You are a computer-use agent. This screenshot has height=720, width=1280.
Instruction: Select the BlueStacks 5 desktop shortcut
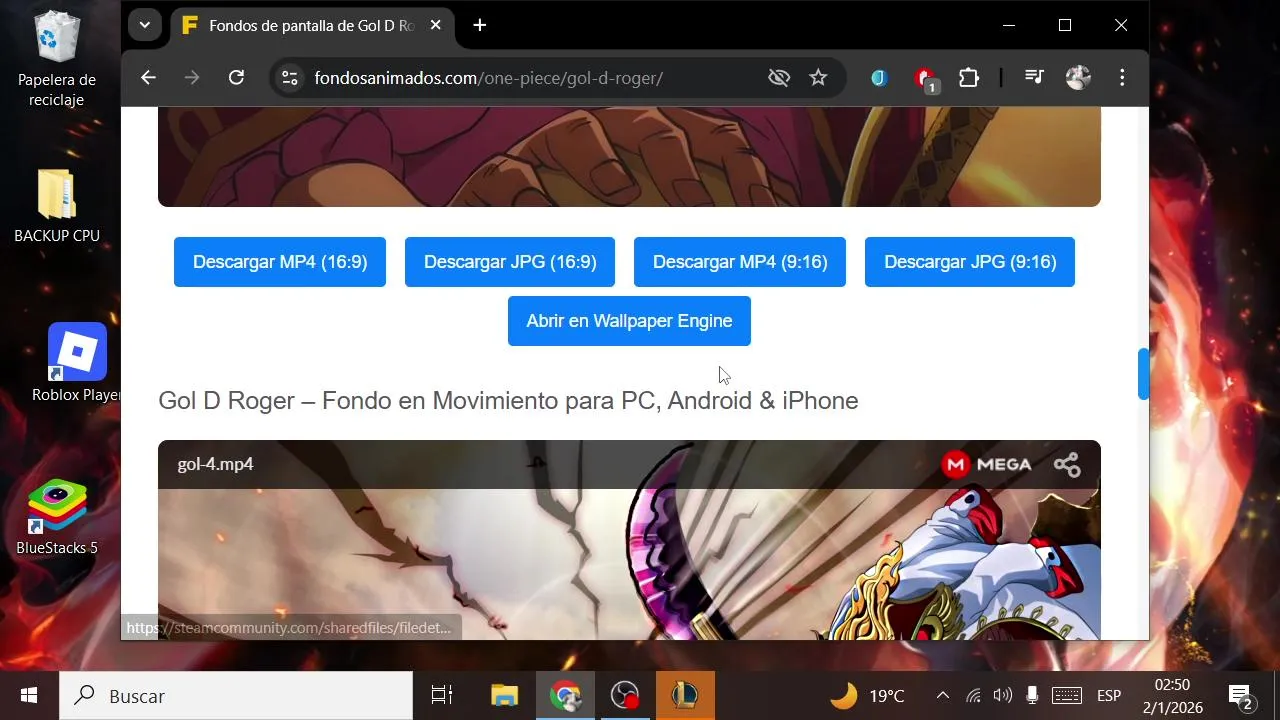(57, 517)
